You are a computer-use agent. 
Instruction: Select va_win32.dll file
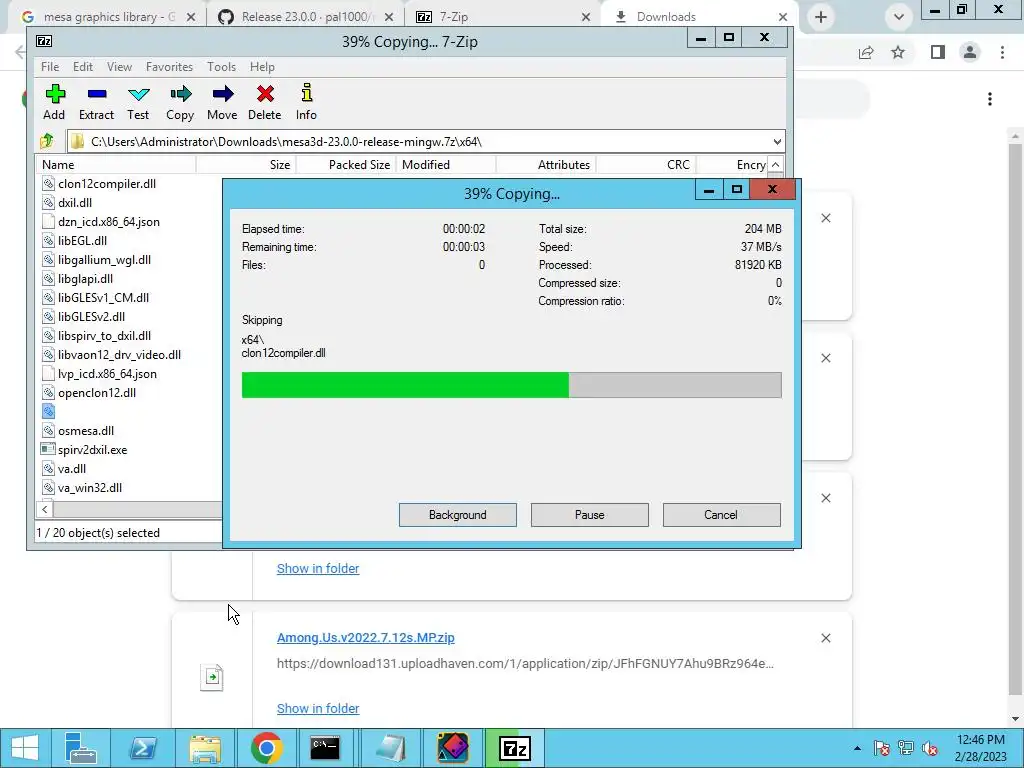click(x=89, y=487)
